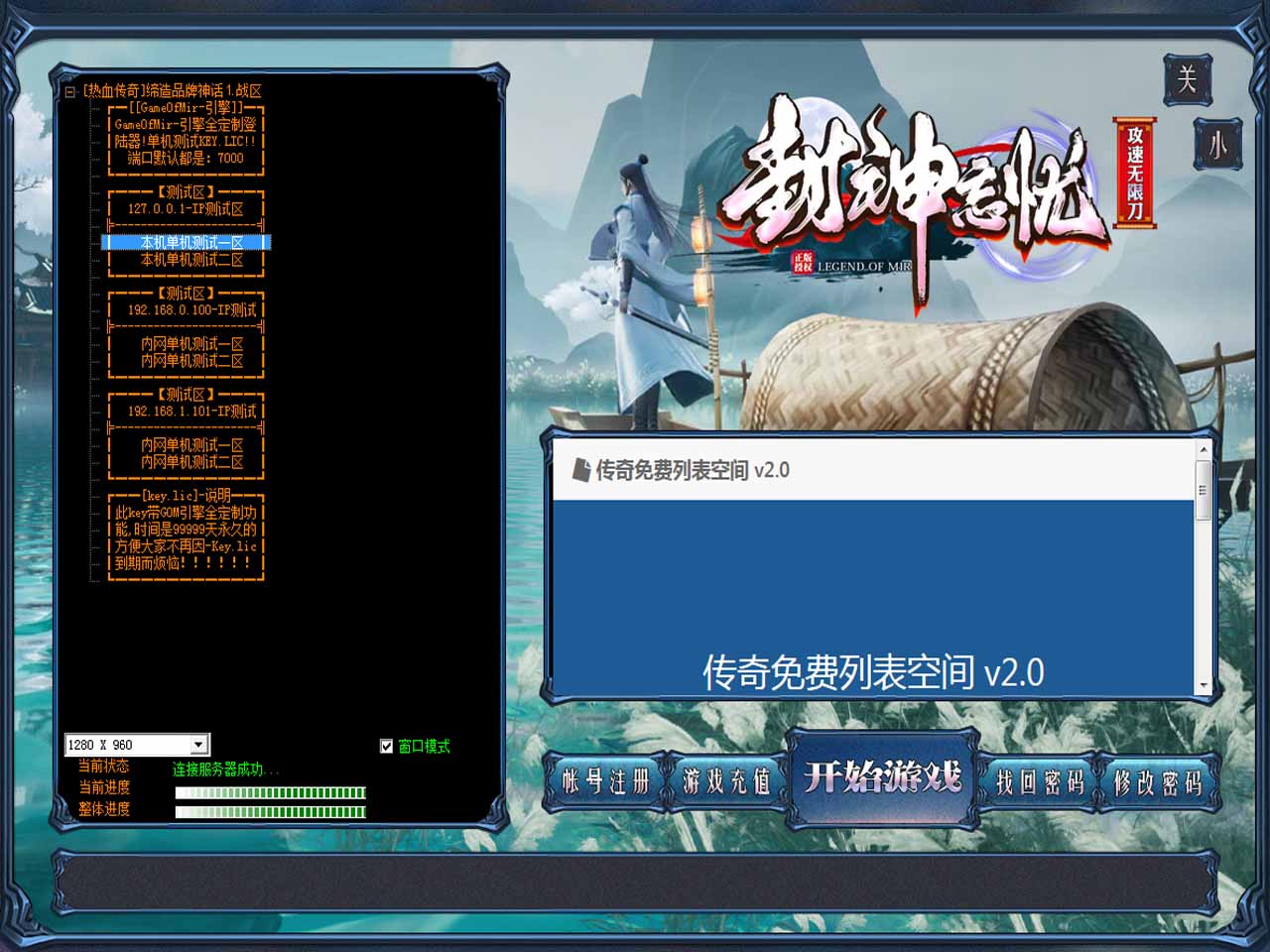Click scroll down arrow in announcement panel
This screenshot has height=952, width=1270.
click(x=1204, y=685)
